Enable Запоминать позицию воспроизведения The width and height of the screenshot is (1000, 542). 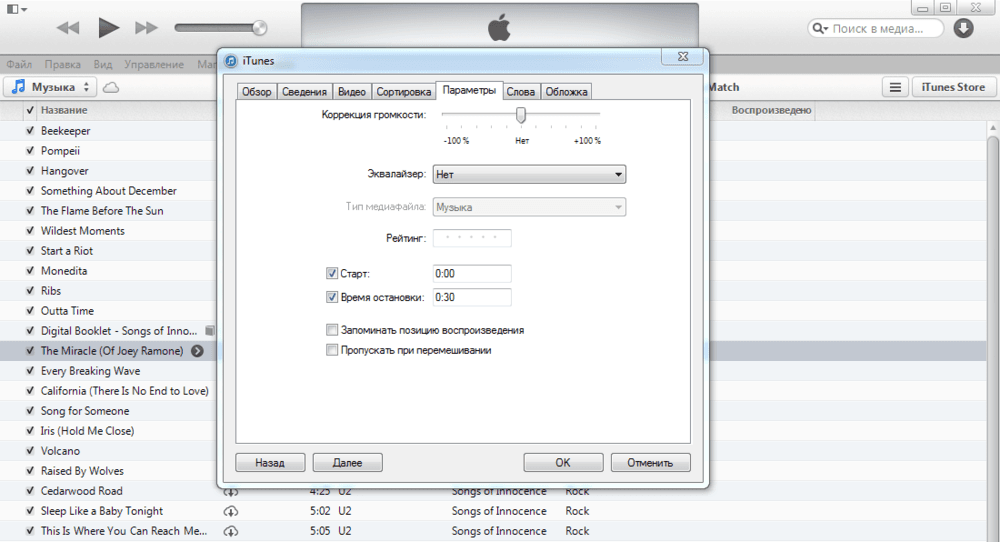pos(332,330)
